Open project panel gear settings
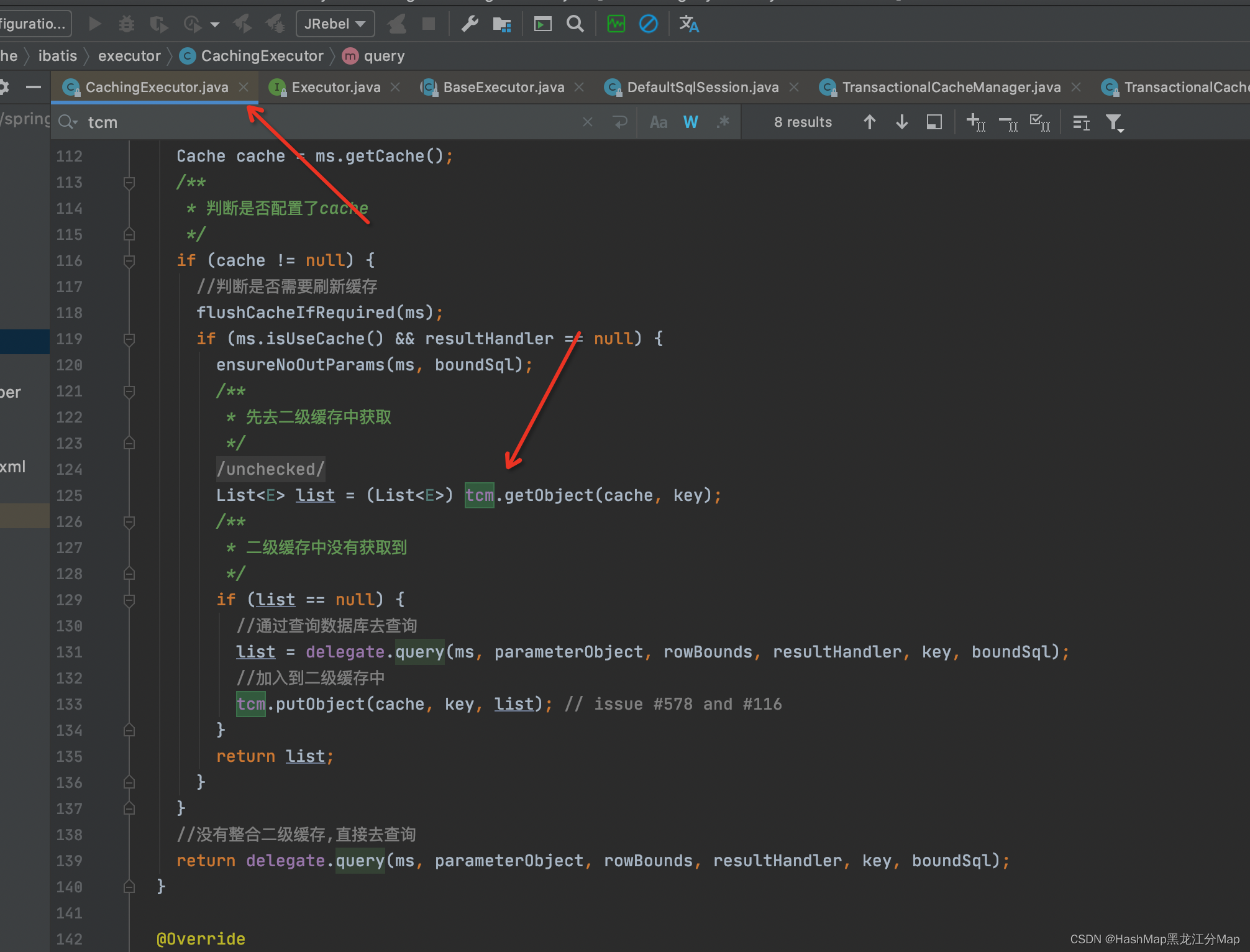 [4, 87]
